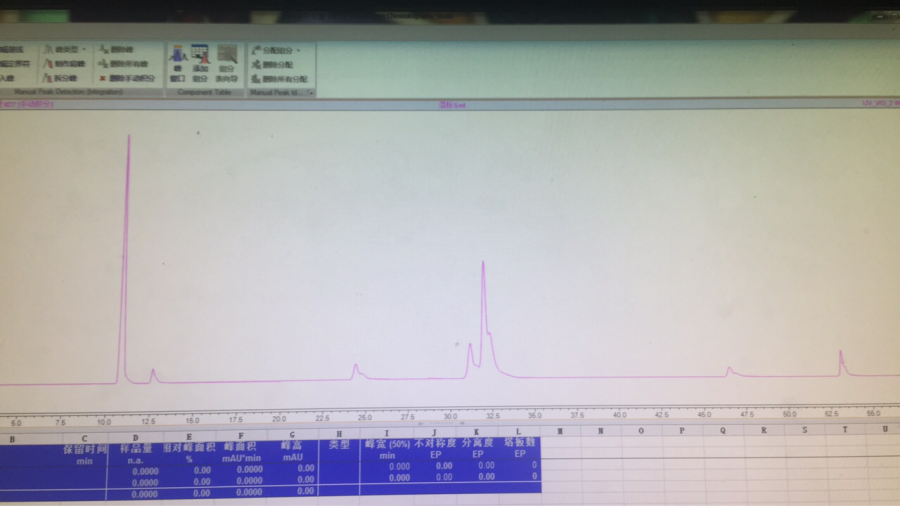Click the plate count (塔板数) header cell
The width and height of the screenshot is (900, 506).
tap(519, 442)
